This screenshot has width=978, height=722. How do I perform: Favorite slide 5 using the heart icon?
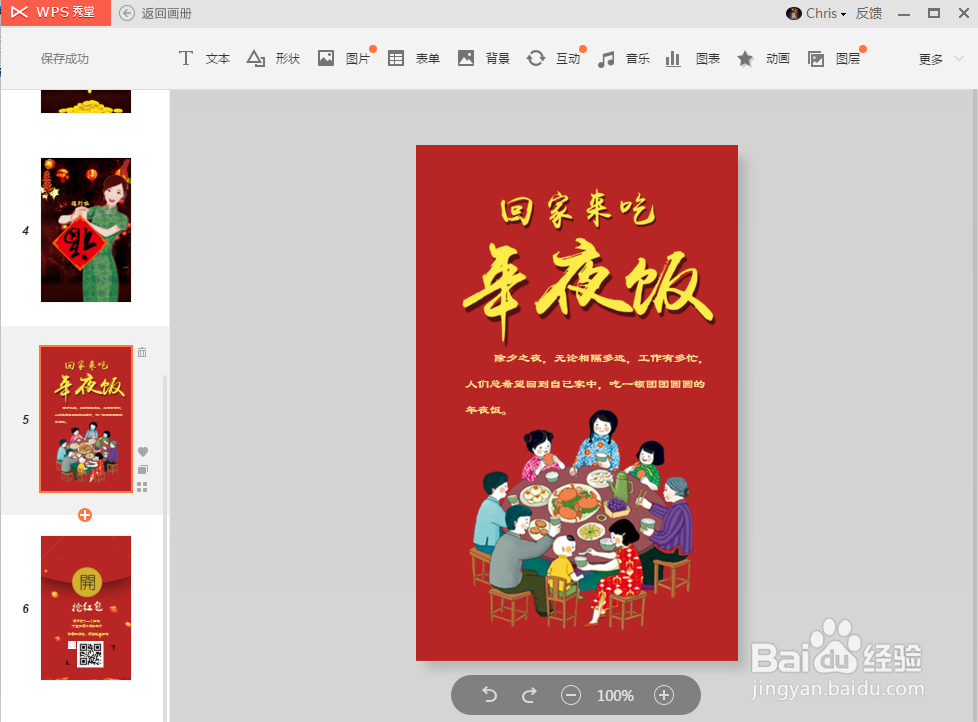142,451
